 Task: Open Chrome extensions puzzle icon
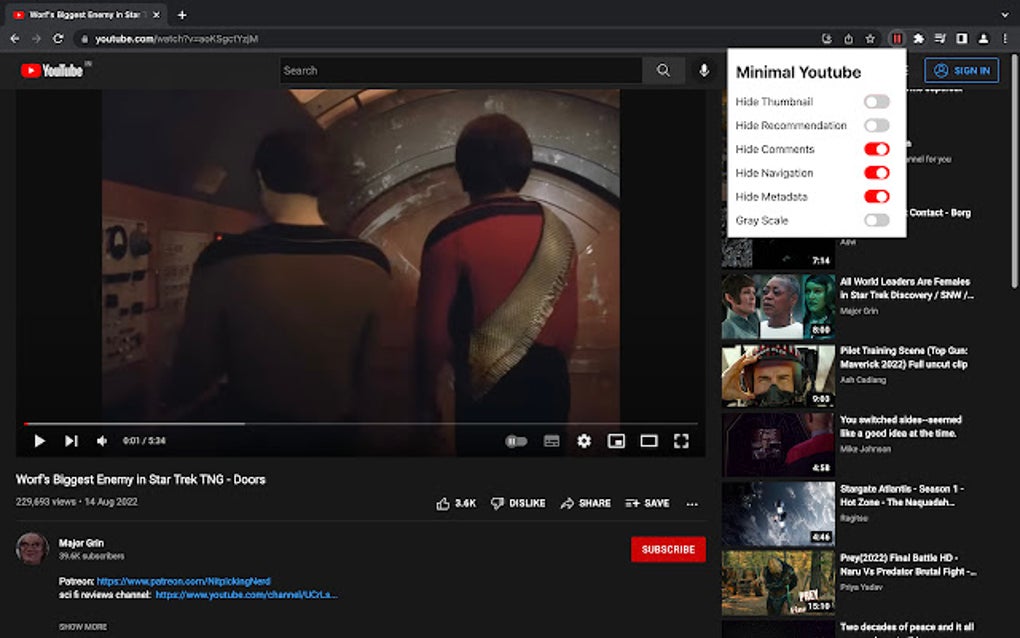click(x=919, y=39)
